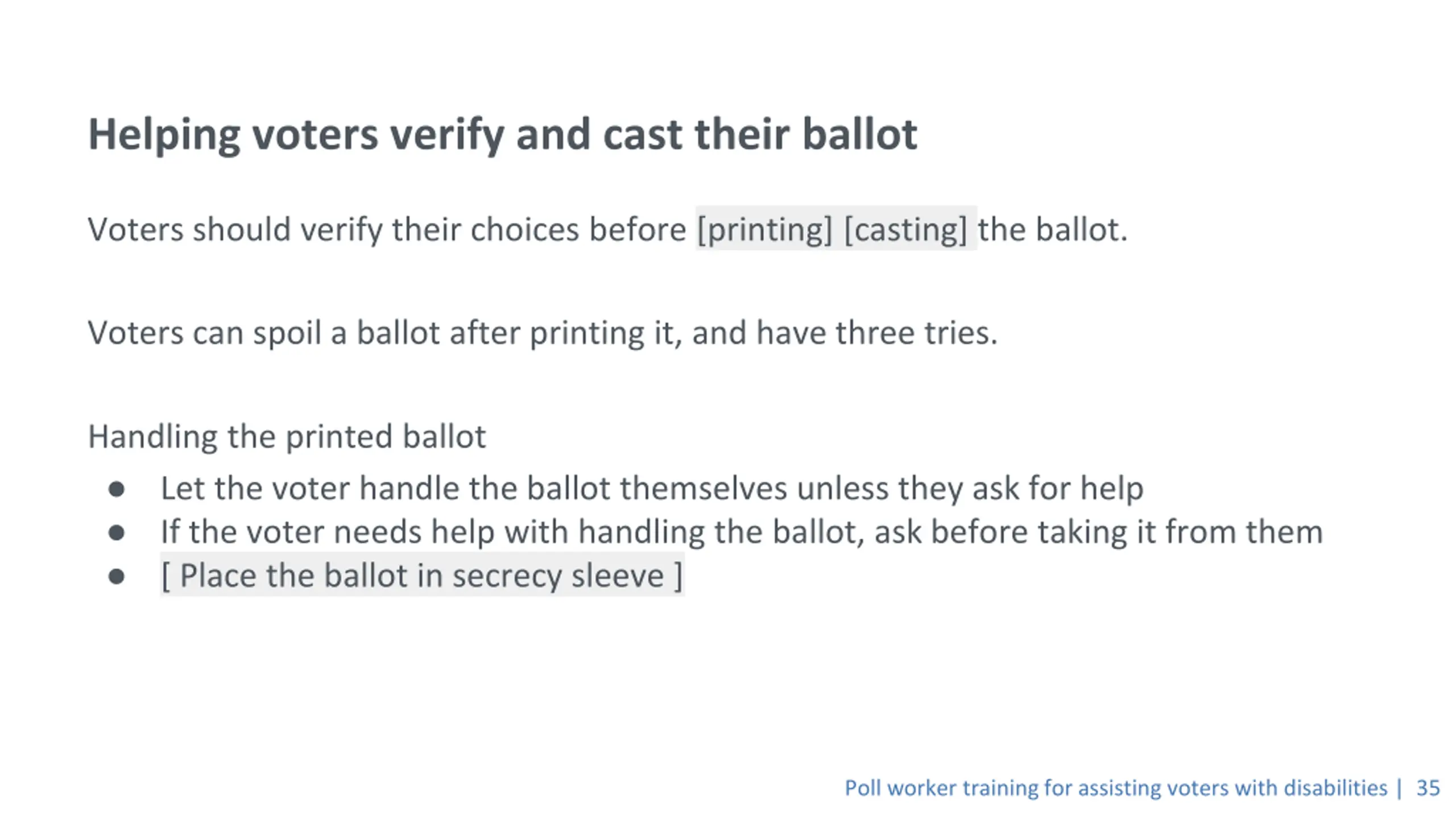The width and height of the screenshot is (1456, 819).
Task: Select the highlighted 'Place the ballot in secrecy sleeve'
Action: click(421, 576)
